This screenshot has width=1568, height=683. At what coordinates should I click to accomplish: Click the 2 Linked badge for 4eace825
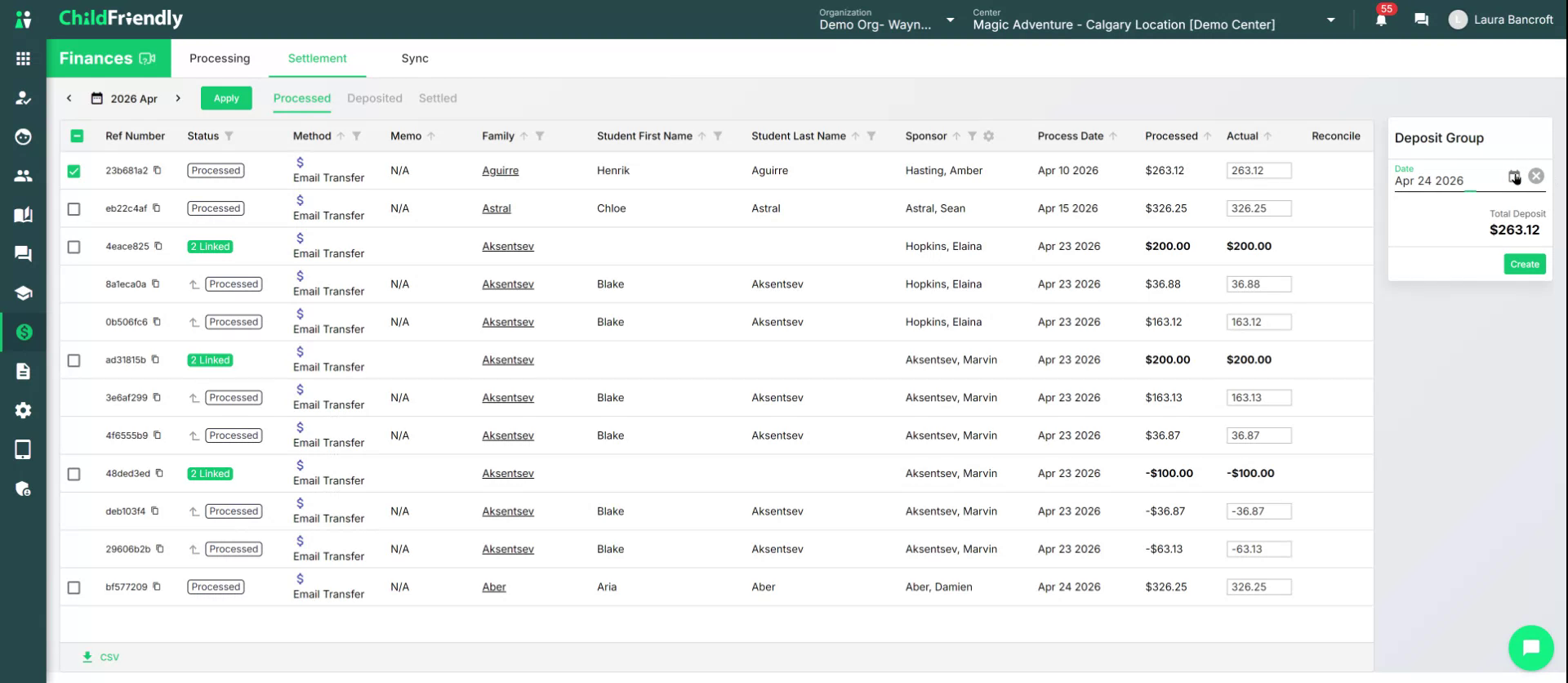(x=211, y=247)
